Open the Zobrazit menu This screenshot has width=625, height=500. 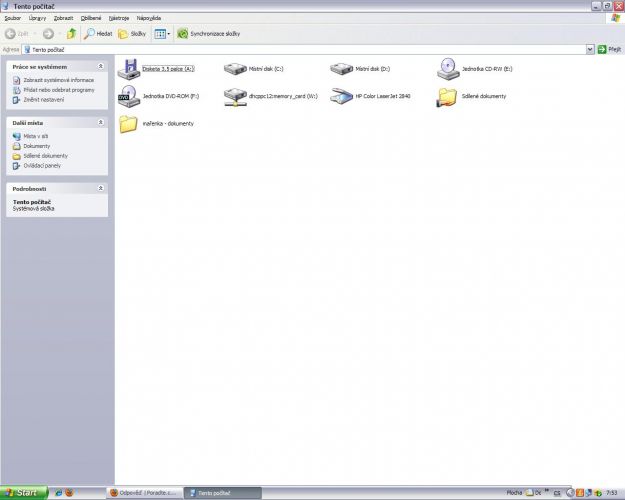63,18
